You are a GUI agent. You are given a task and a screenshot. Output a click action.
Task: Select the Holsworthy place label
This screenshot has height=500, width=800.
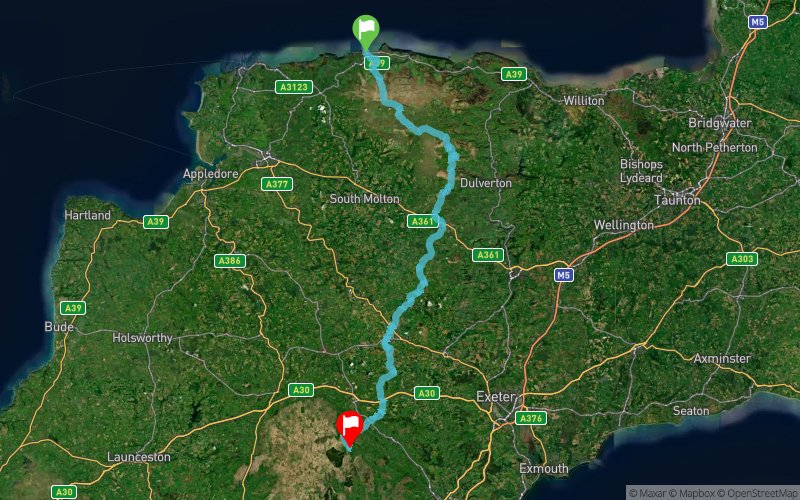142,338
